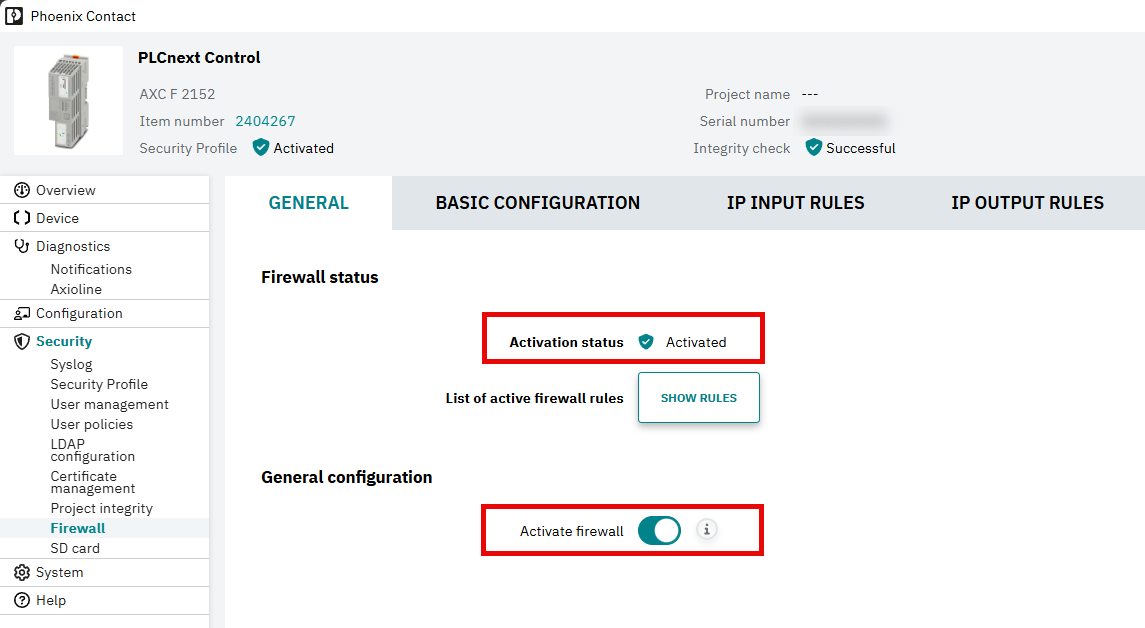
Task: Switch to the Basic Configuration tab
Action: tap(537, 203)
